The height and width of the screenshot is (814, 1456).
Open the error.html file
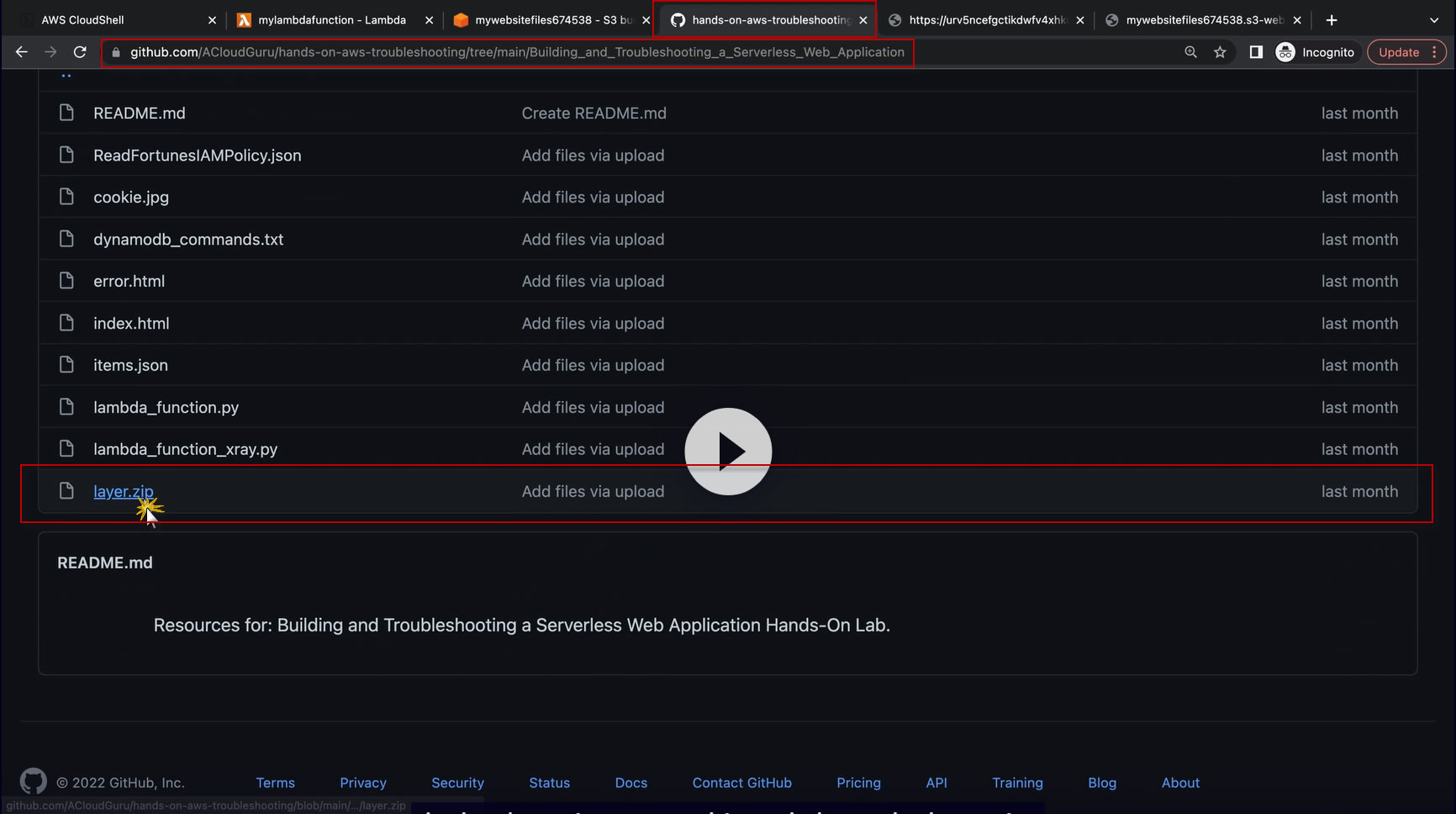pyautogui.click(x=129, y=281)
